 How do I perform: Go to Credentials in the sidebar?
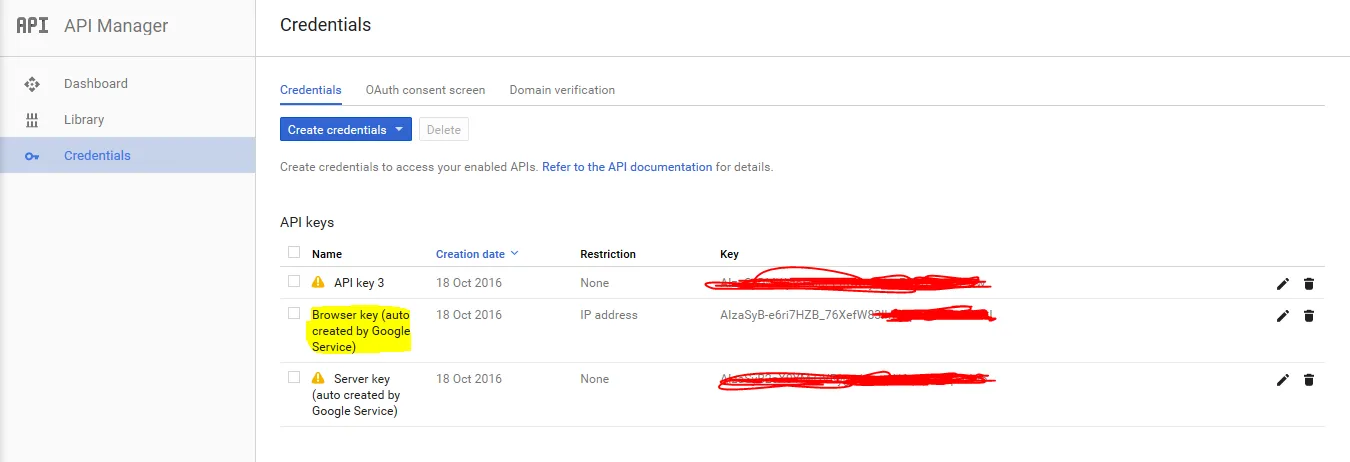coord(97,156)
